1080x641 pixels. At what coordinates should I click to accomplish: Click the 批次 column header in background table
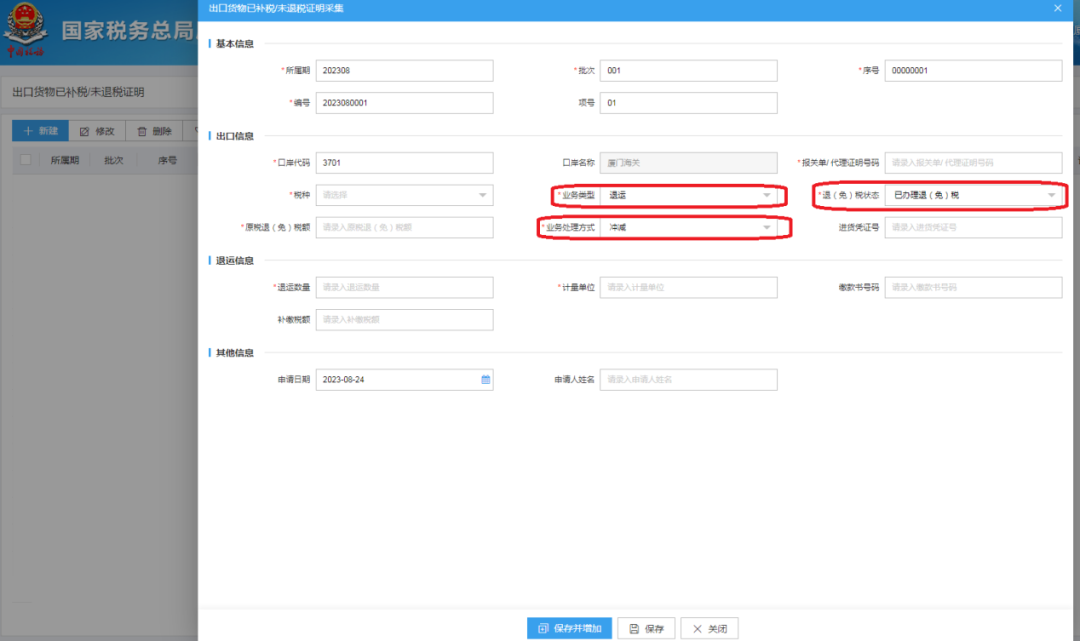[114, 160]
